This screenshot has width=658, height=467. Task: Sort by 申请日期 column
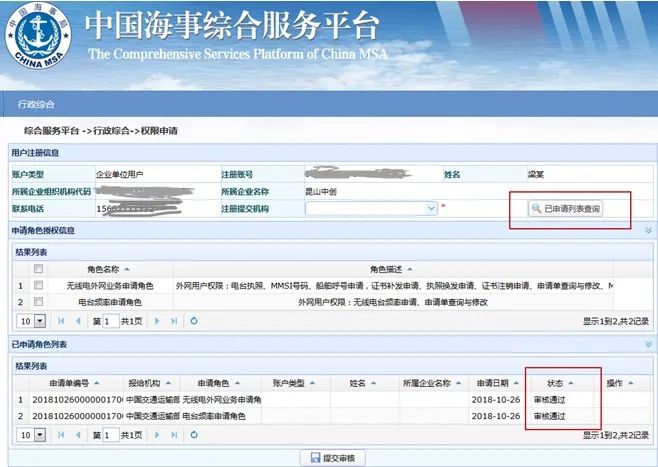coord(498,383)
